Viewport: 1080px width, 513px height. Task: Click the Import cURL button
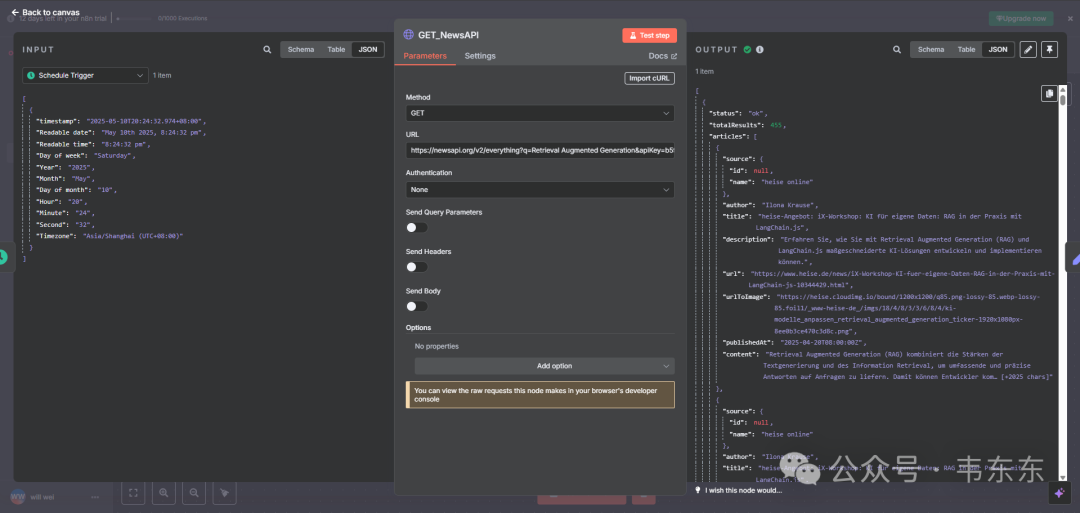(x=650, y=78)
